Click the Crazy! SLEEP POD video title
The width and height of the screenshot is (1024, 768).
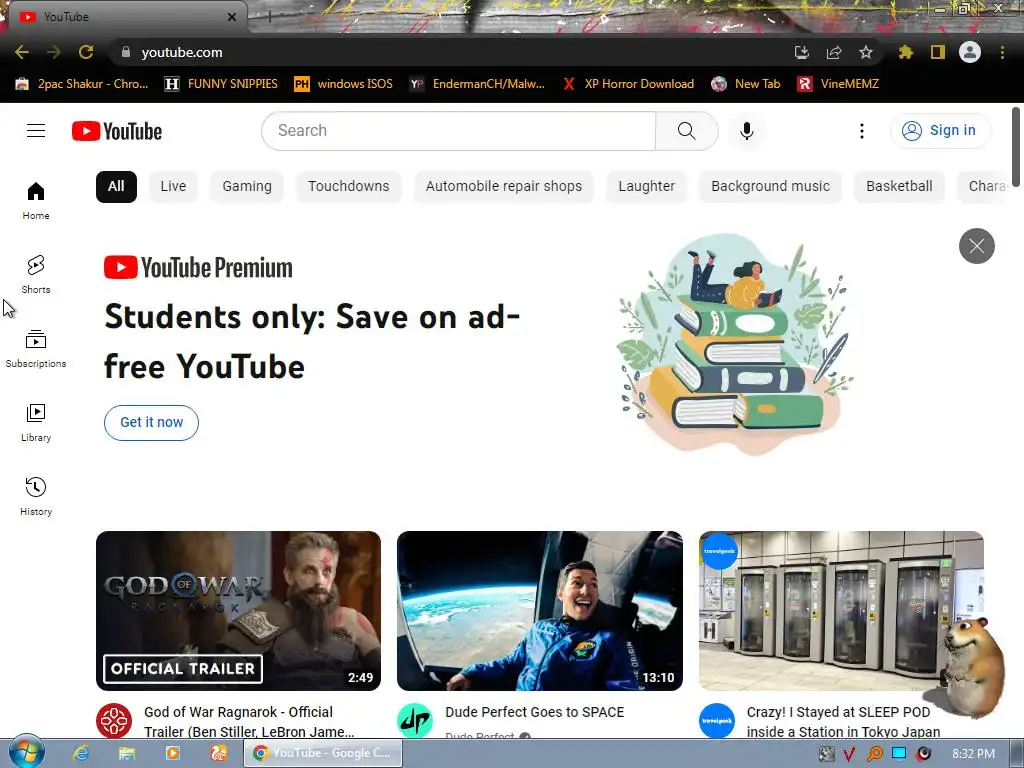pyautogui.click(x=843, y=722)
